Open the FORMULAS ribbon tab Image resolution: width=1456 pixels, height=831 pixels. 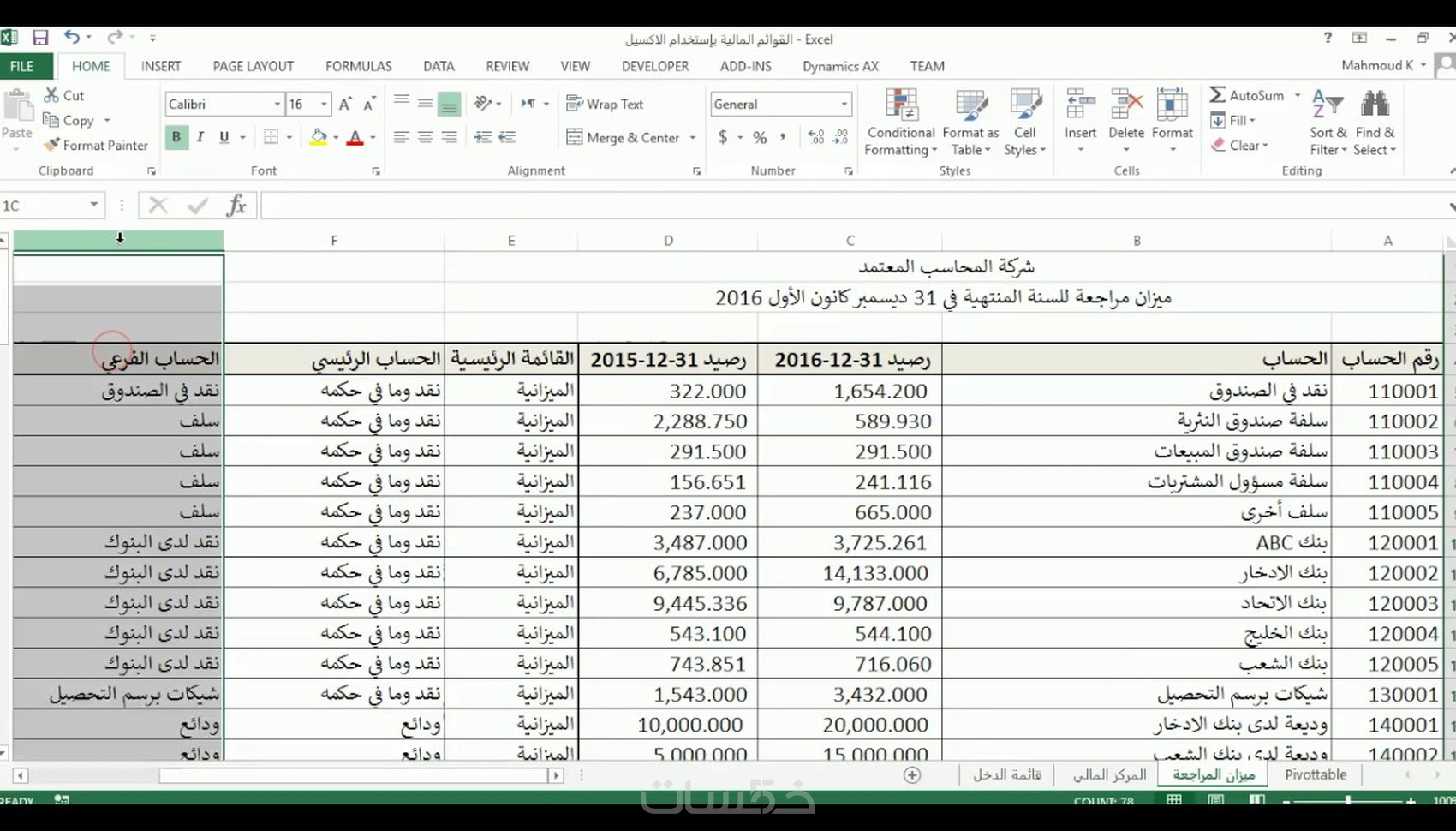click(x=359, y=66)
